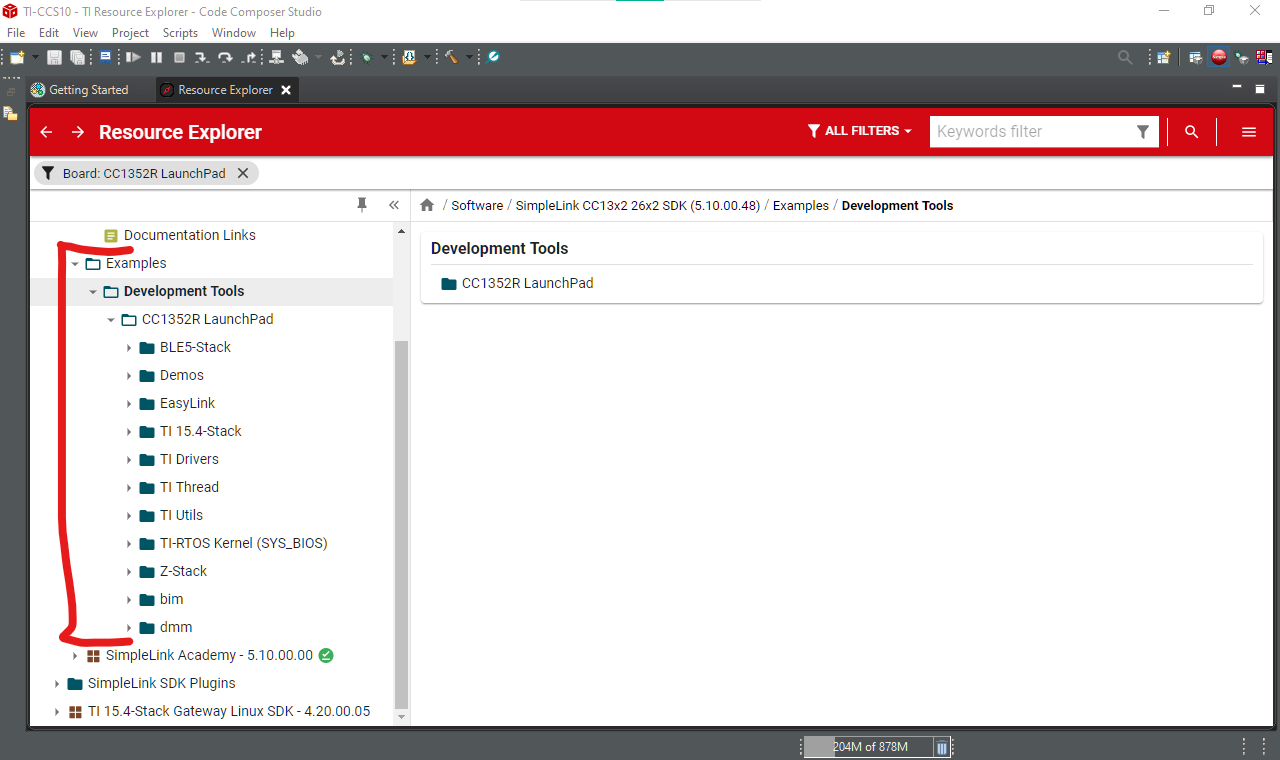Open the Help menu
1280x760 pixels.
point(282,33)
